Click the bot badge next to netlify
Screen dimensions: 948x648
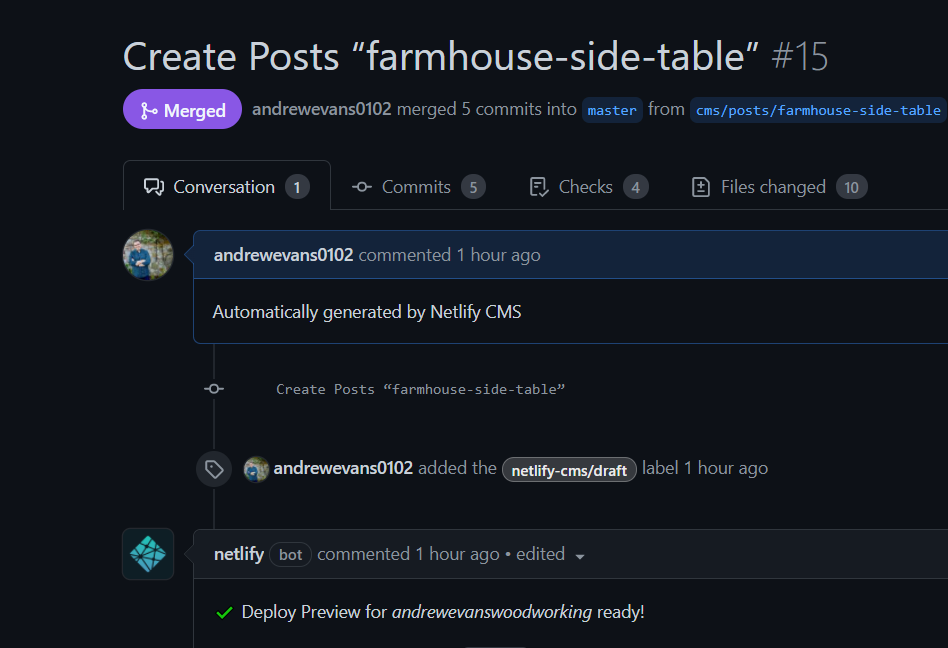point(289,555)
